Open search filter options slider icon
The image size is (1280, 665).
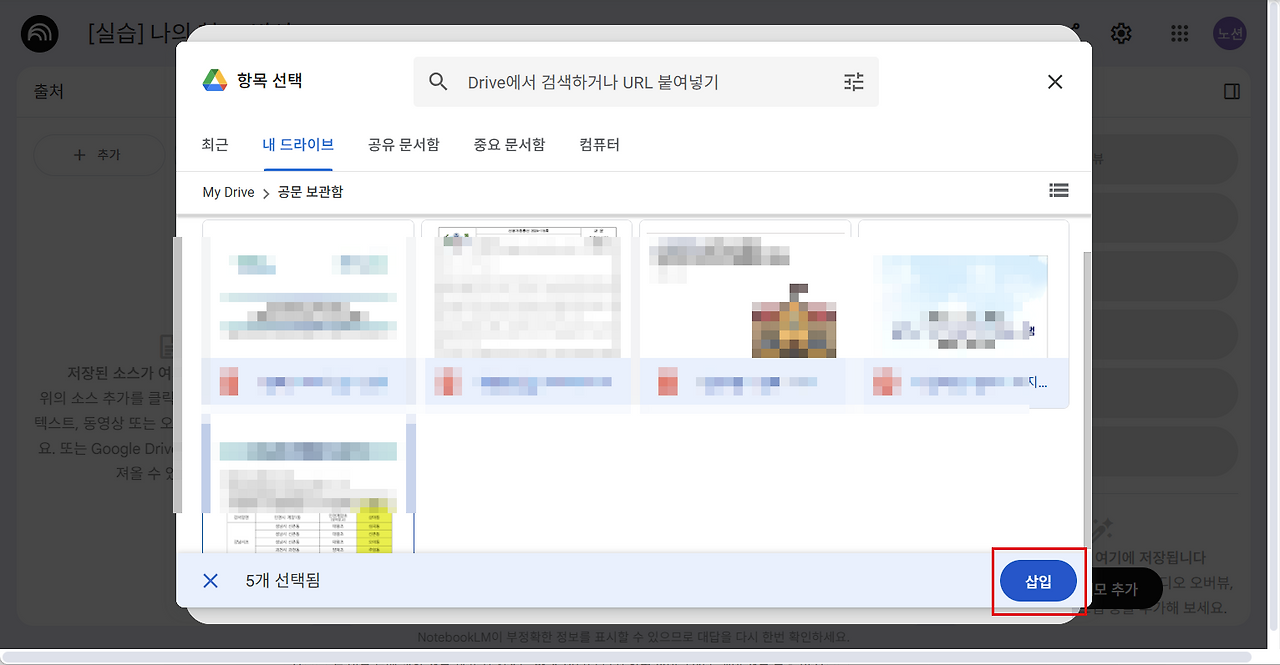click(x=853, y=82)
